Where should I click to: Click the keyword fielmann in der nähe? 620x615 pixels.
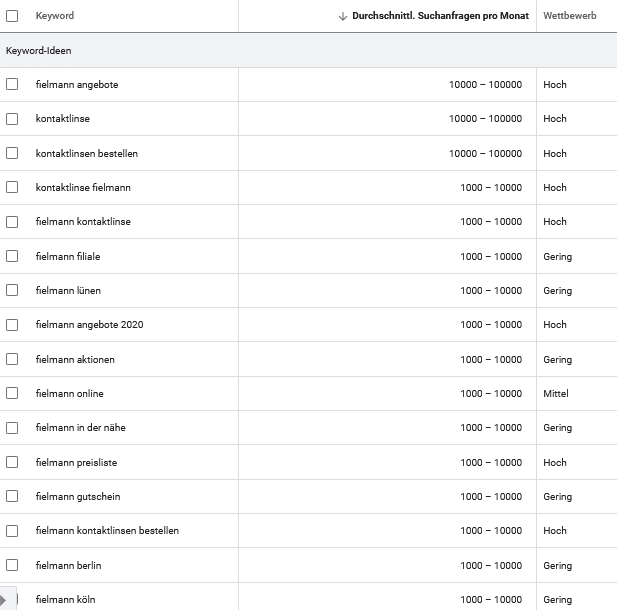pos(80,428)
